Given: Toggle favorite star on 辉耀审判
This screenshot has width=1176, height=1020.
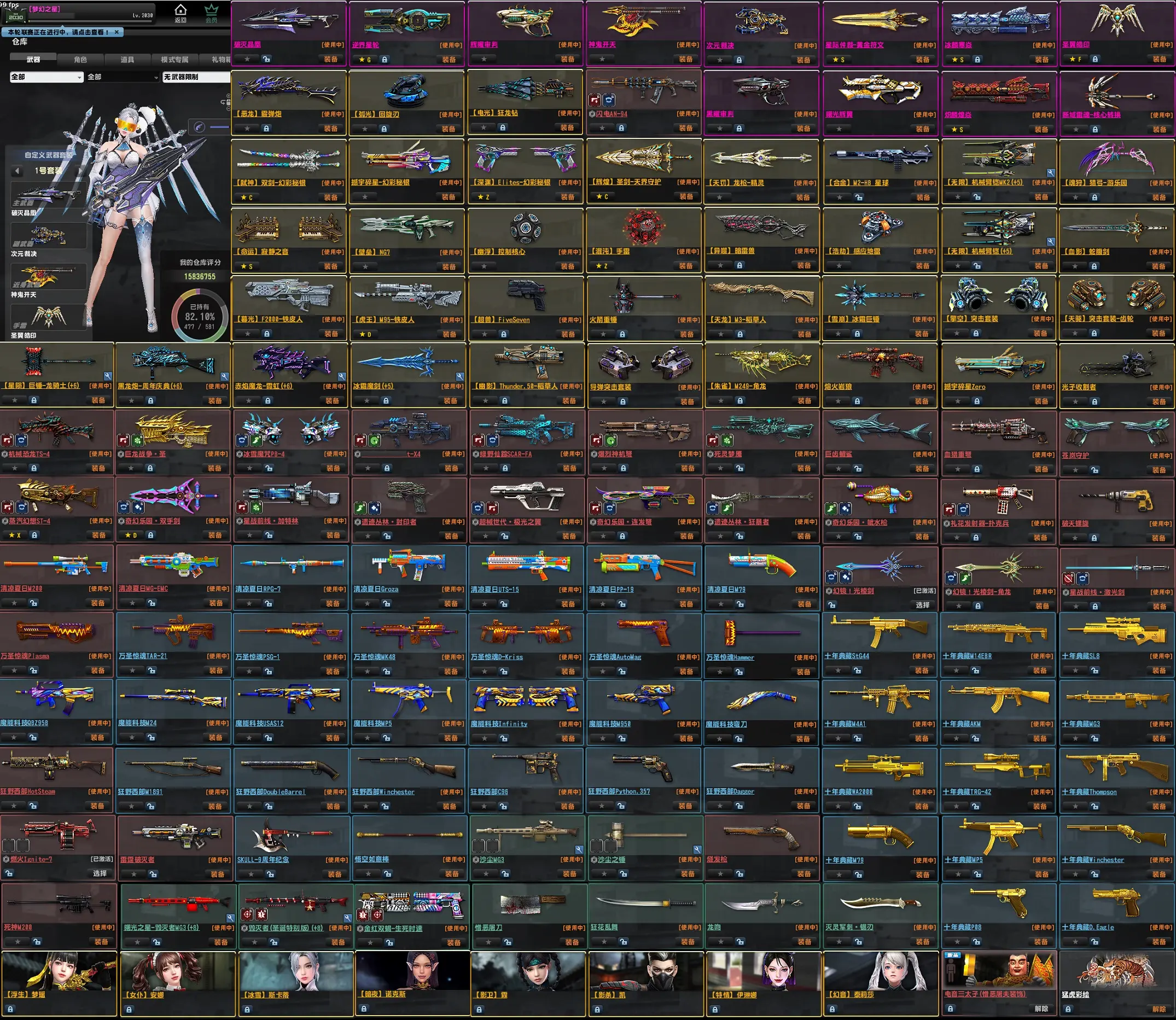Looking at the screenshot, I should 484,59.
